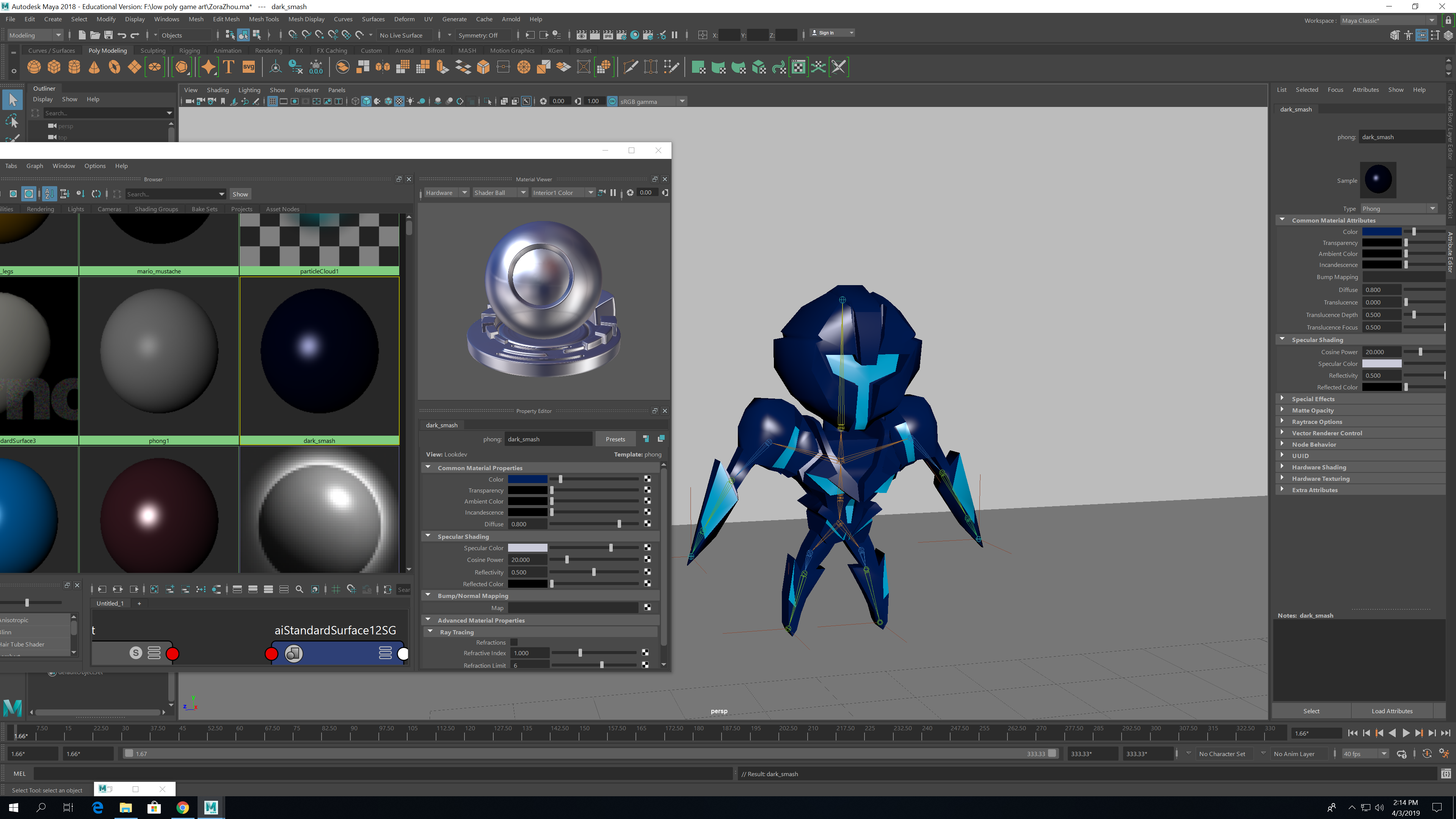Click the Load Attributes button
The image size is (1456, 819).
[x=1392, y=711]
